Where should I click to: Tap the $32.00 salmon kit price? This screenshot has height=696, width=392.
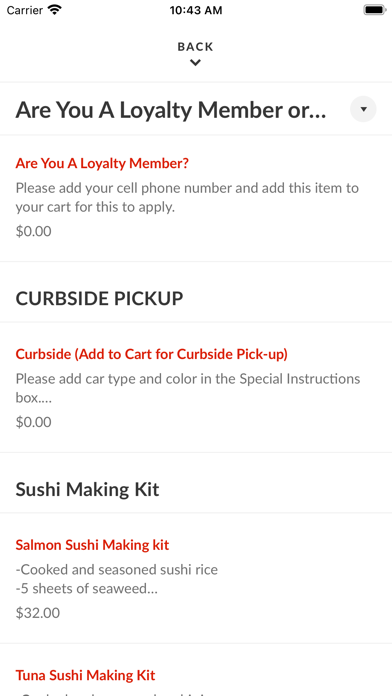click(x=38, y=613)
